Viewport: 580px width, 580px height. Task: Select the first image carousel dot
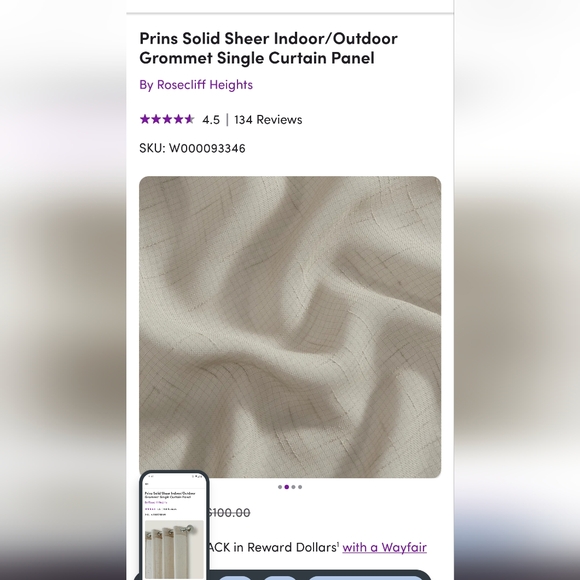(x=280, y=487)
